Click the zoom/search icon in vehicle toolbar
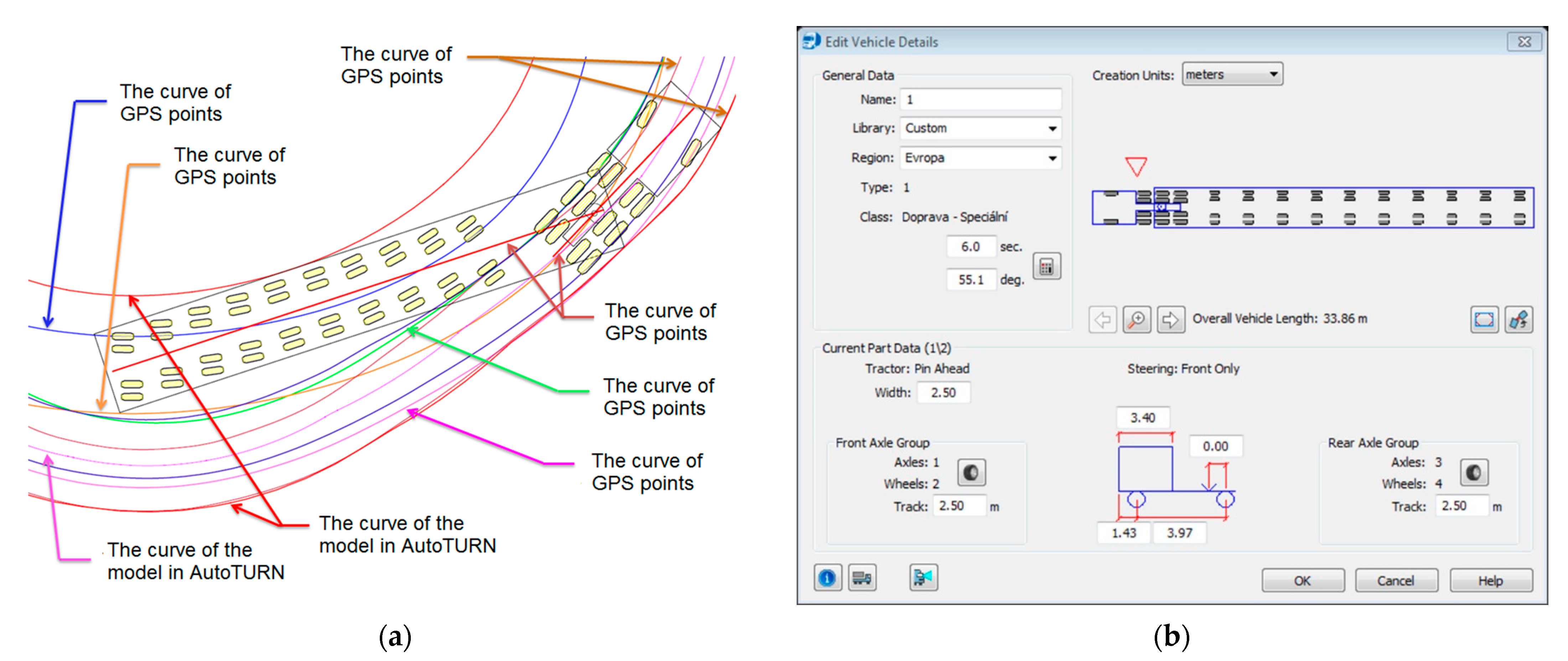Image resolution: width=1568 pixels, height=661 pixels. click(1131, 313)
